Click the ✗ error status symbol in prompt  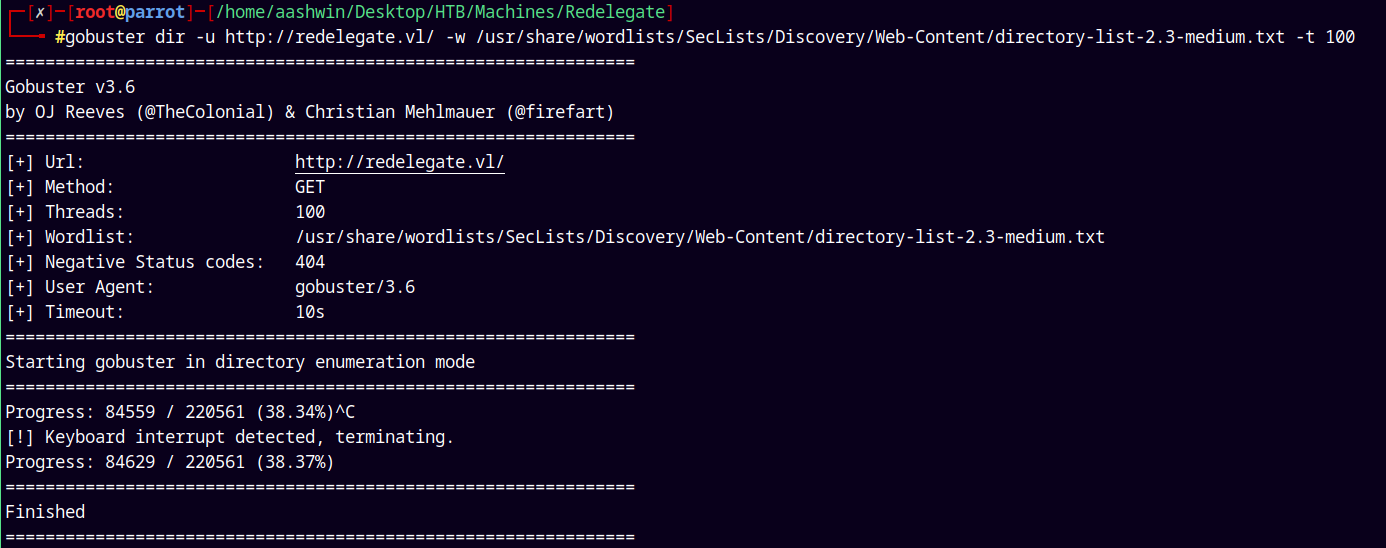pos(40,12)
